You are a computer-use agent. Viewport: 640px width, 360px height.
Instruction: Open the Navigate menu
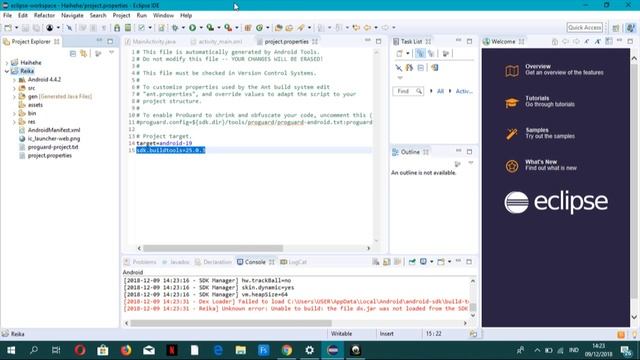(x=72, y=15)
